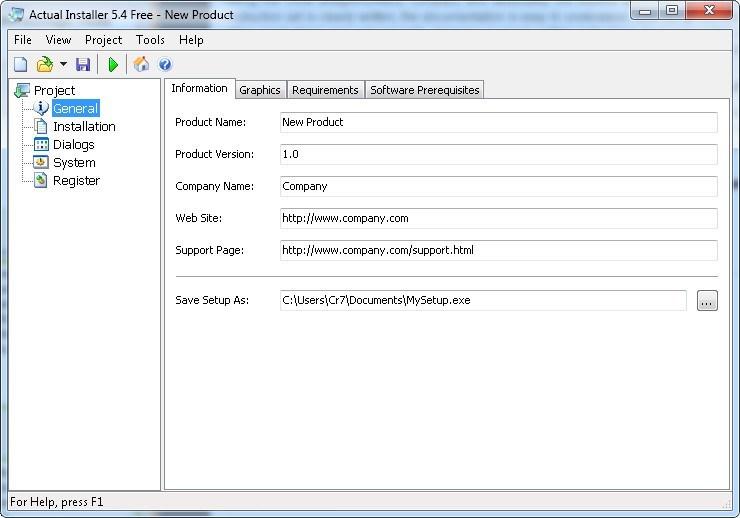Click the 'Product Name:' label
Viewport: 740px width, 518px height.
(210, 122)
